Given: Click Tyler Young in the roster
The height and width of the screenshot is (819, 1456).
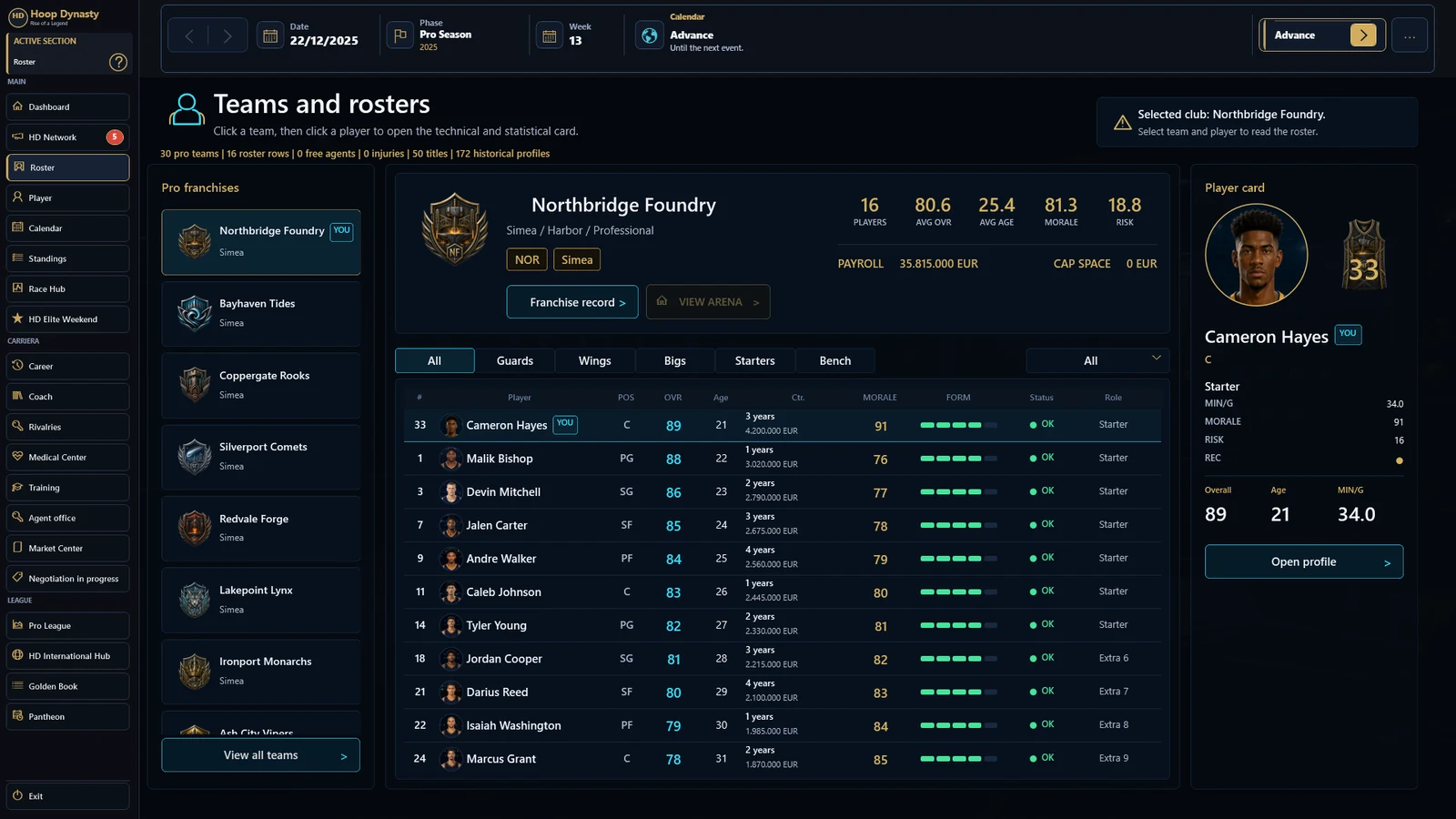Looking at the screenshot, I should tap(783, 625).
